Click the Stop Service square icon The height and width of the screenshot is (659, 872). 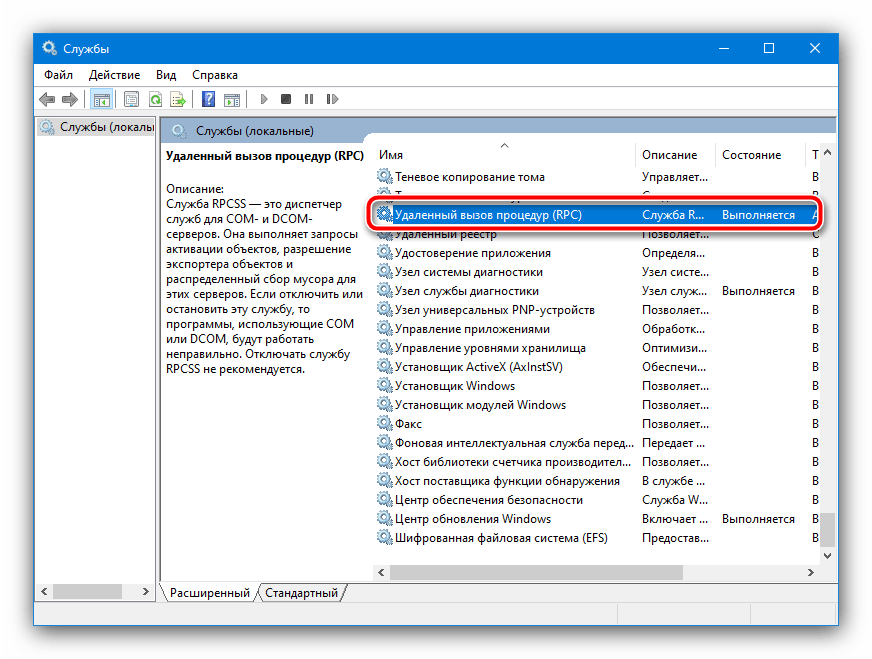coord(286,99)
